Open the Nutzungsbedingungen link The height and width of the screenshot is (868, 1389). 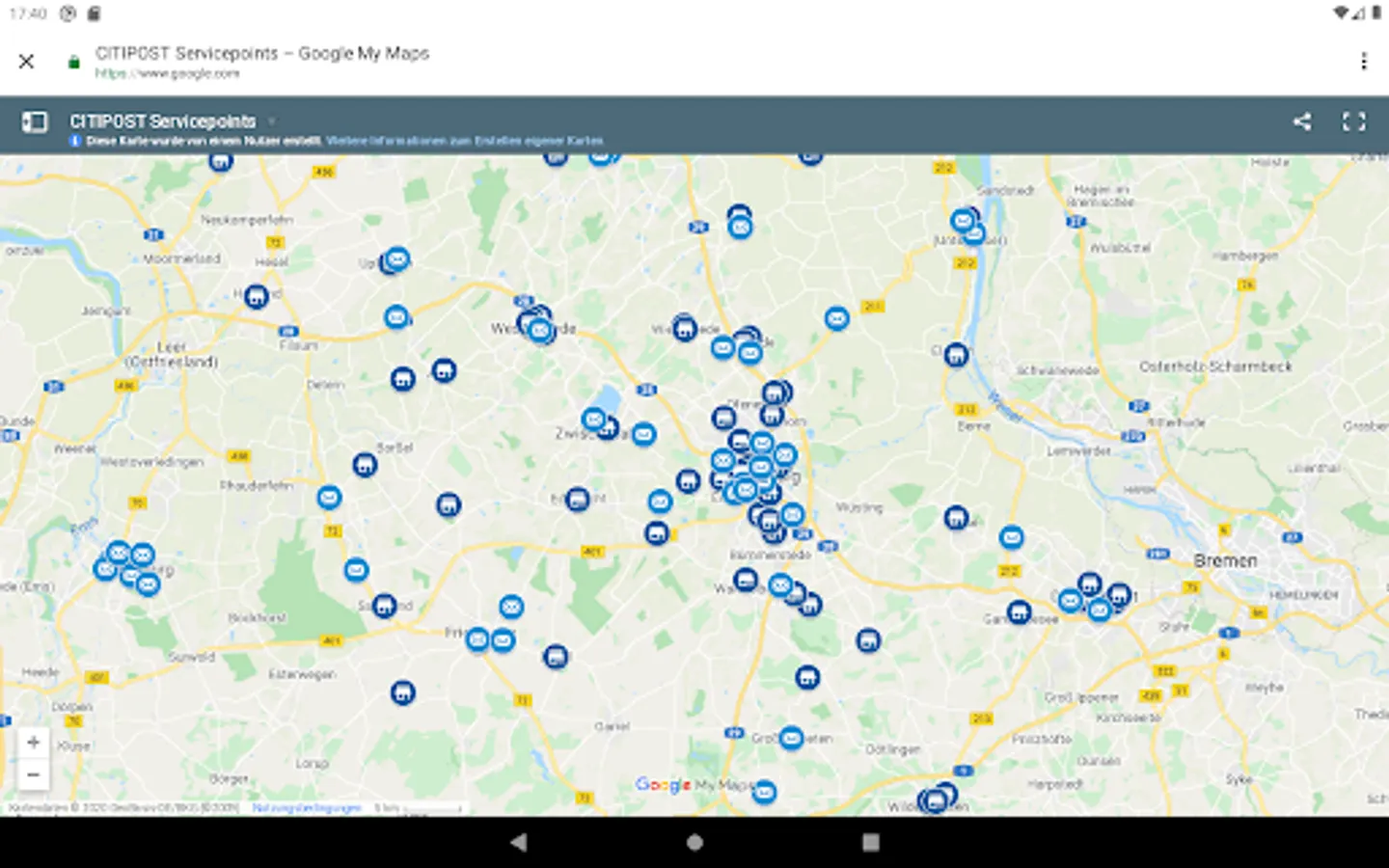coord(307,808)
